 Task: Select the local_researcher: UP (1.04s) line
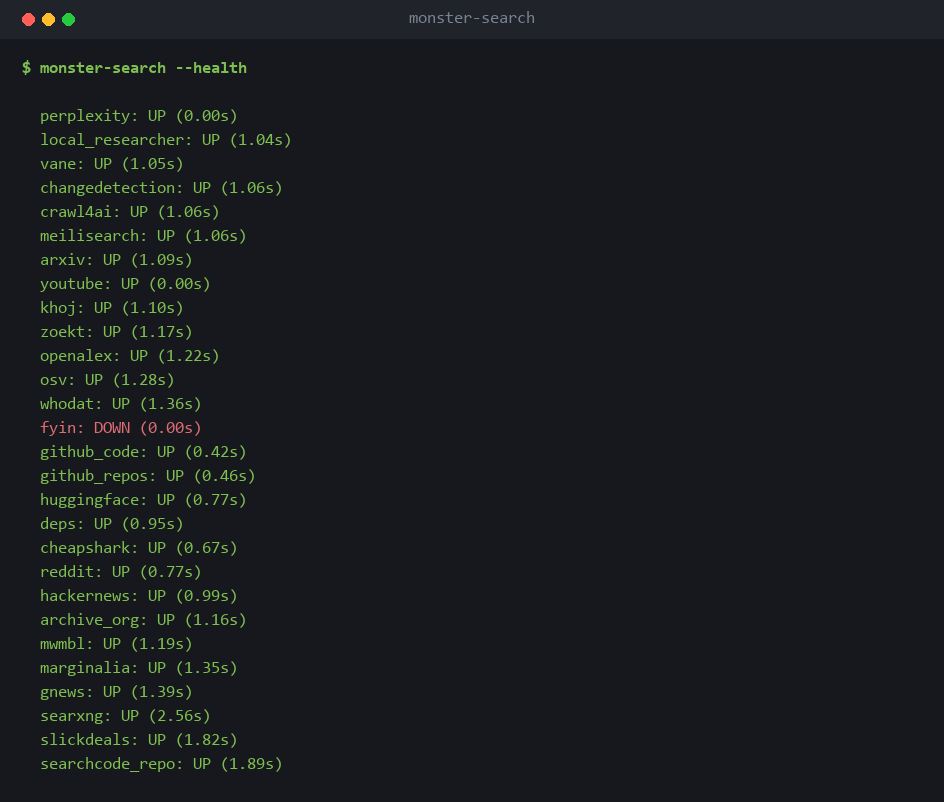tap(166, 140)
